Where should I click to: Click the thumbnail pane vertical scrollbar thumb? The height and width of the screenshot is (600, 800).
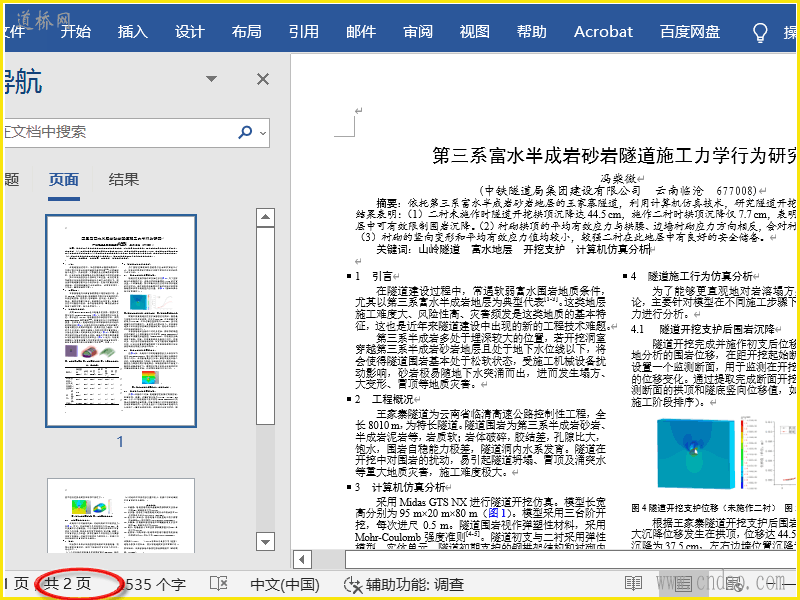265,326
